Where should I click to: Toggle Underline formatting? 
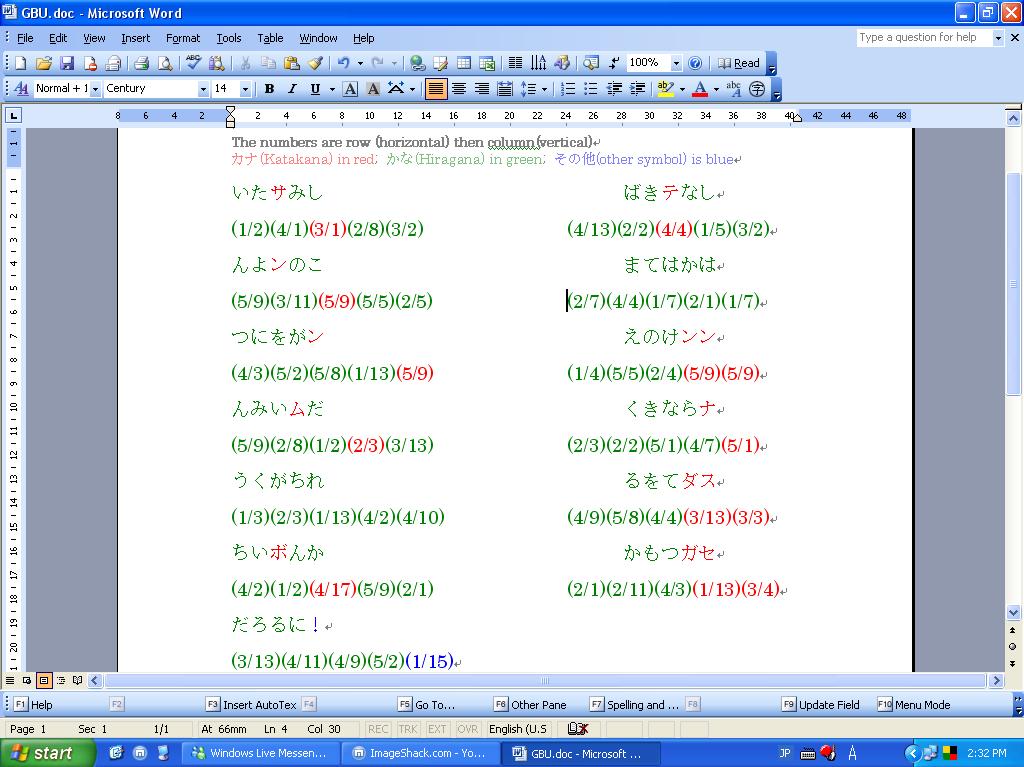(x=315, y=89)
